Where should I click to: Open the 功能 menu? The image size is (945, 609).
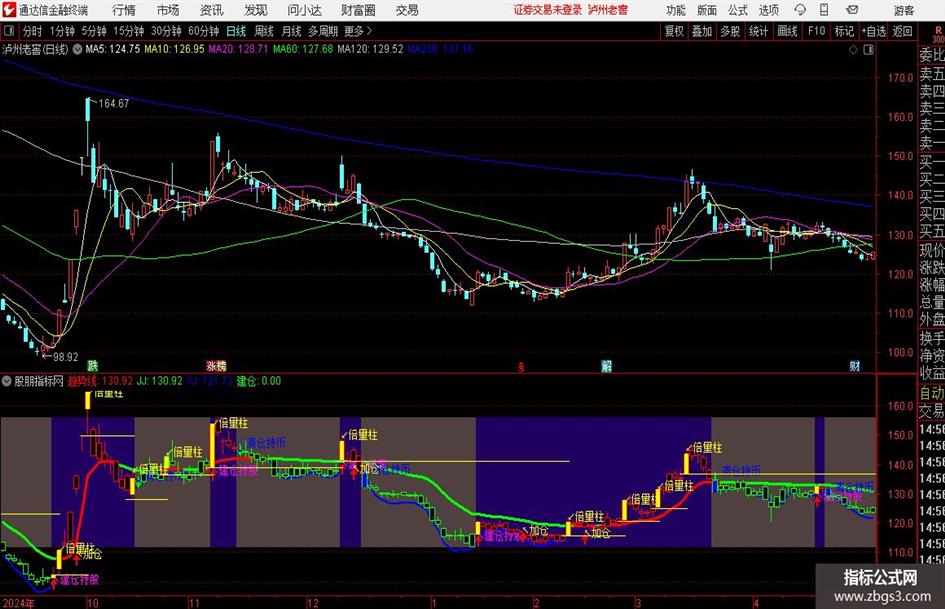click(676, 10)
